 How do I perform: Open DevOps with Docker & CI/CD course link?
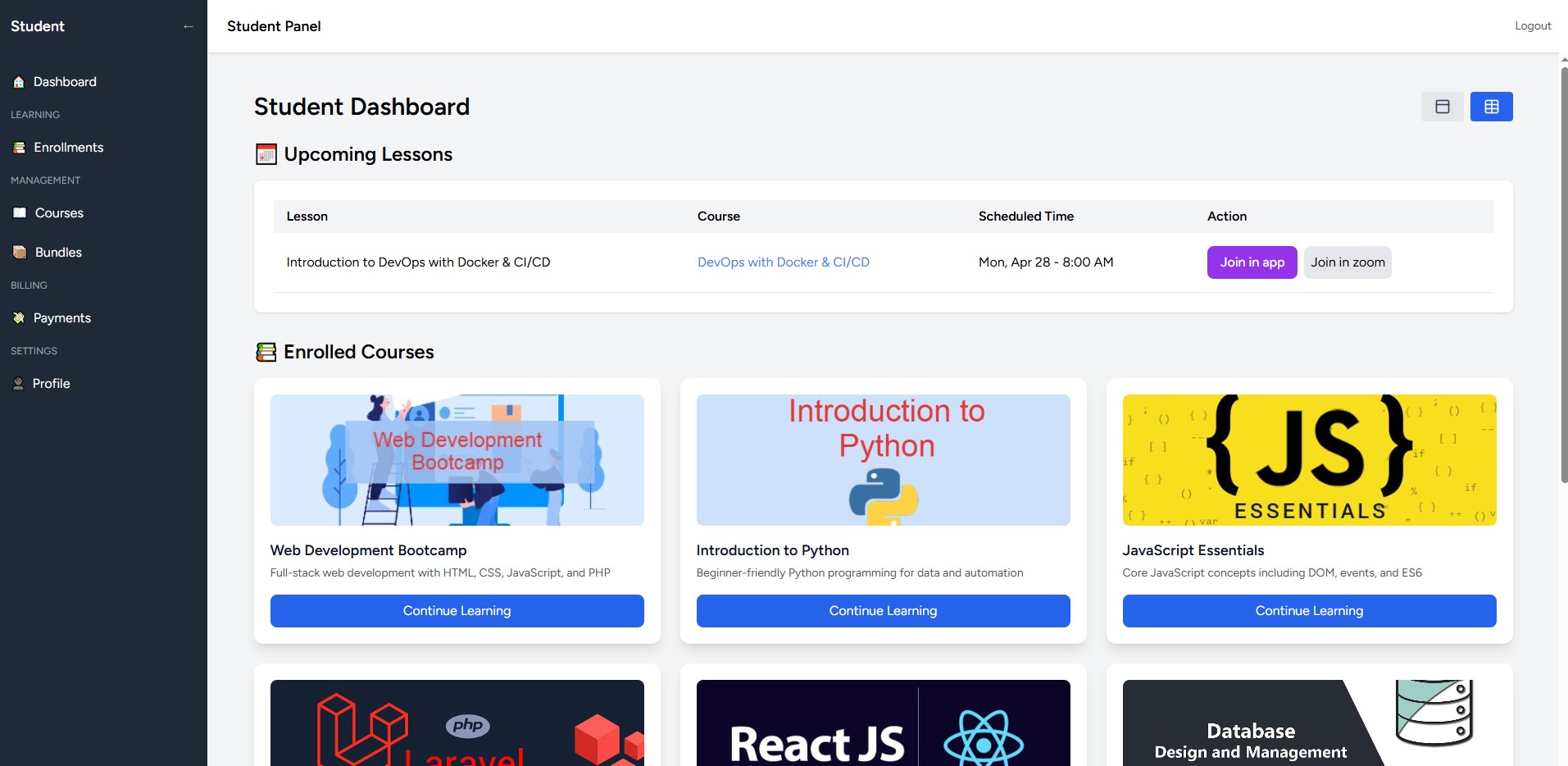pyautogui.click(x=783, y=262)
